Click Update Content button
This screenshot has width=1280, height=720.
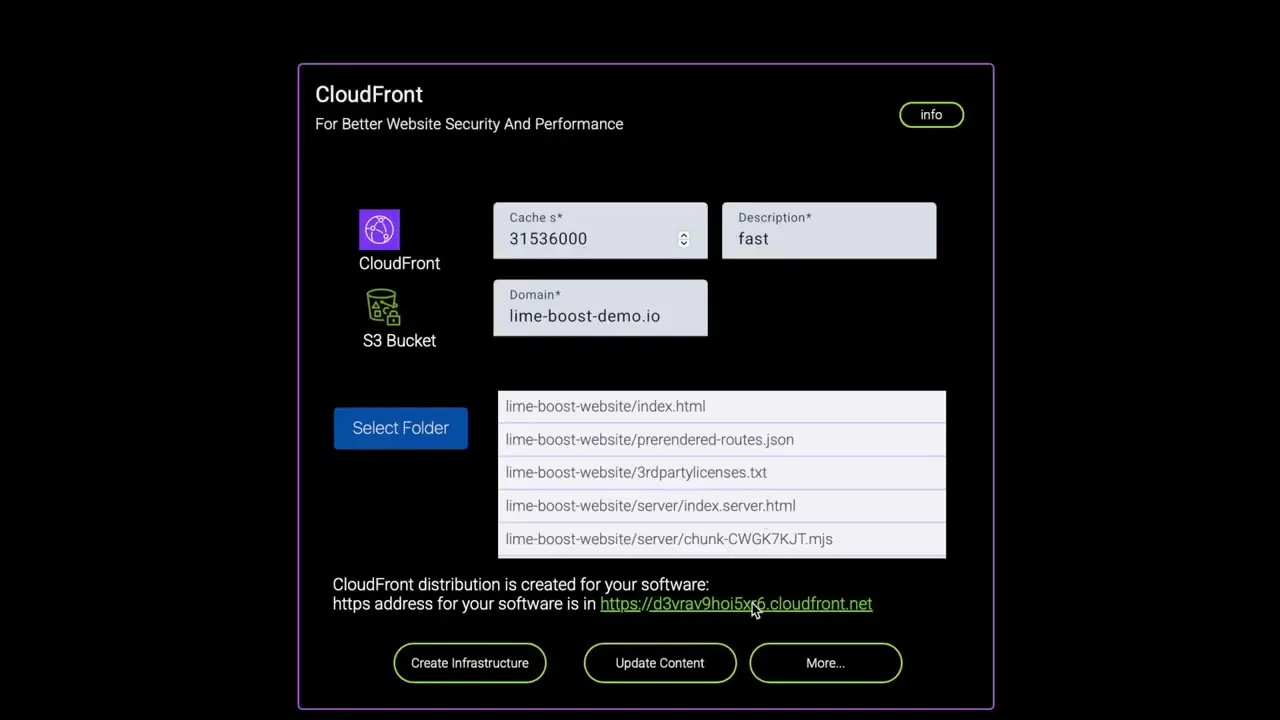click(x=660, y=663)
